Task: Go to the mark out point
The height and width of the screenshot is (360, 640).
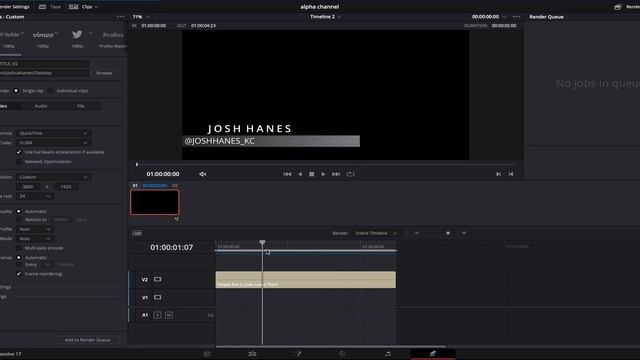Action: click(511, 174)
